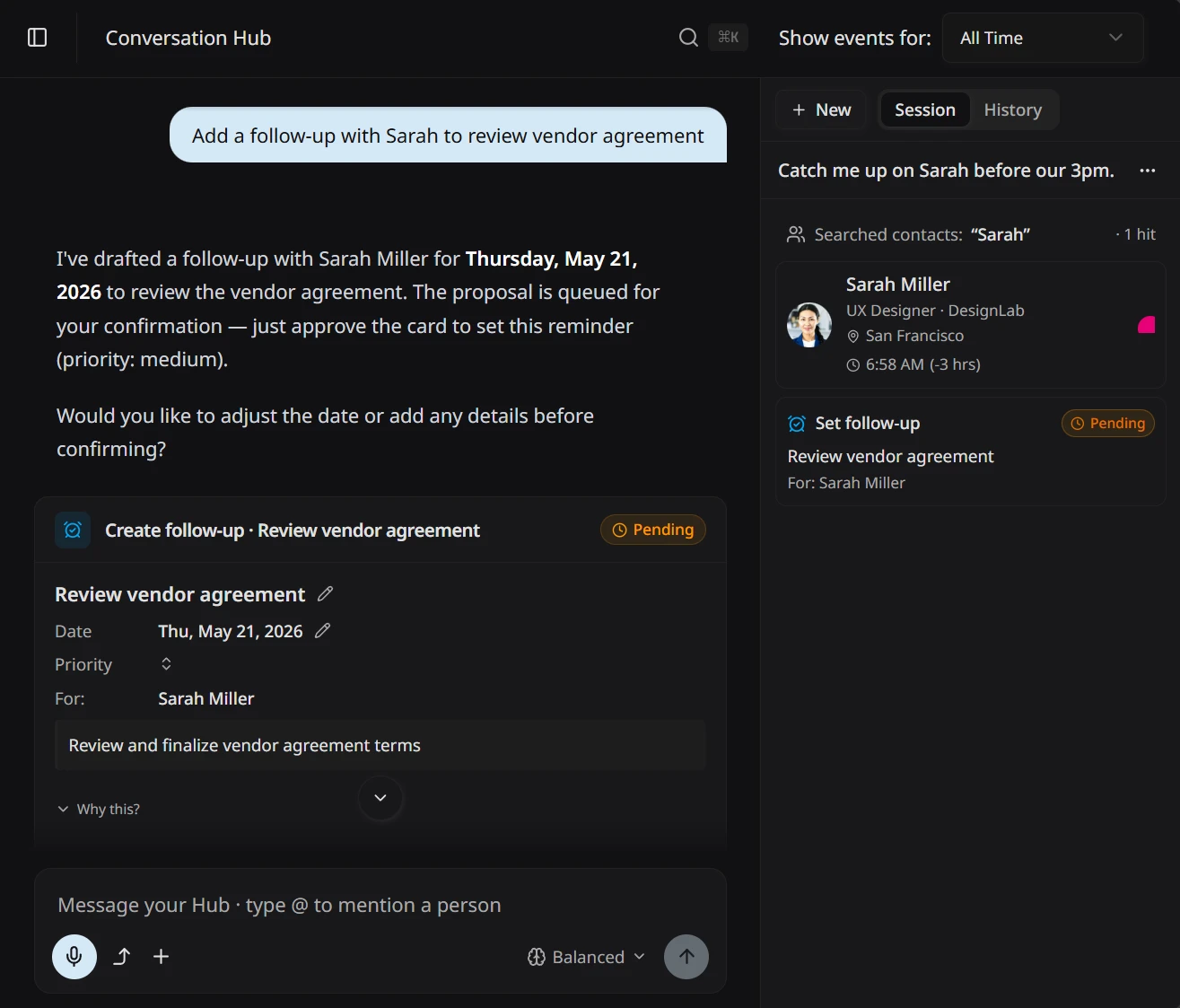The height and width of the screenshot is (1008, 1180).
Task: Click the Pending badge on Create follow-up card
Action: tap(653, 530)
